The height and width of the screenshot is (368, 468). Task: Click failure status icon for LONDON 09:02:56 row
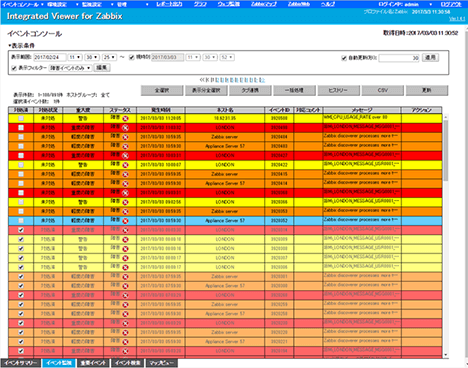tap(125, 203)
